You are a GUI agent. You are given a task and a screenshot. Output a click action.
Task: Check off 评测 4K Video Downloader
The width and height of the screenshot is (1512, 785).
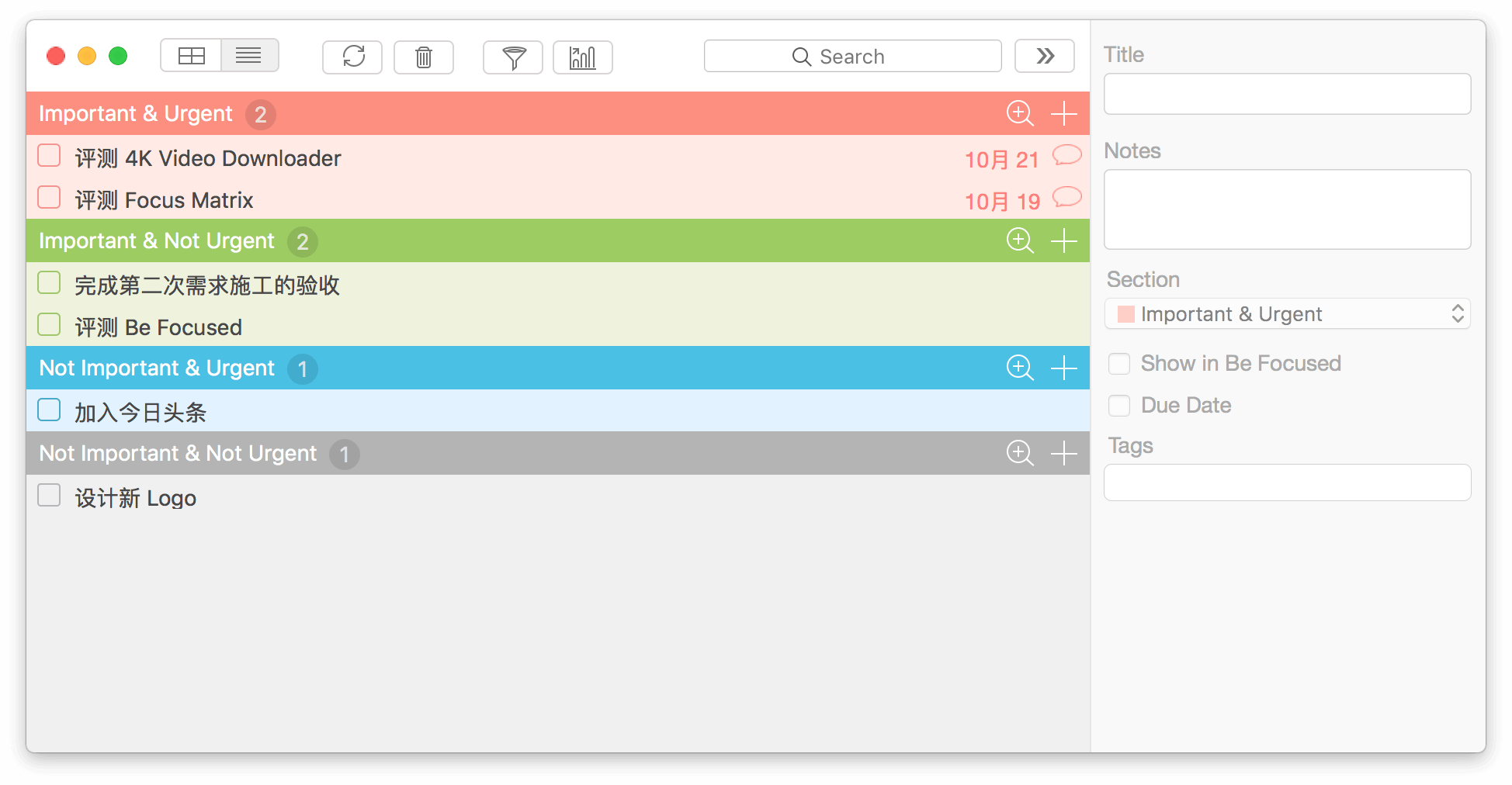[49, 156]
